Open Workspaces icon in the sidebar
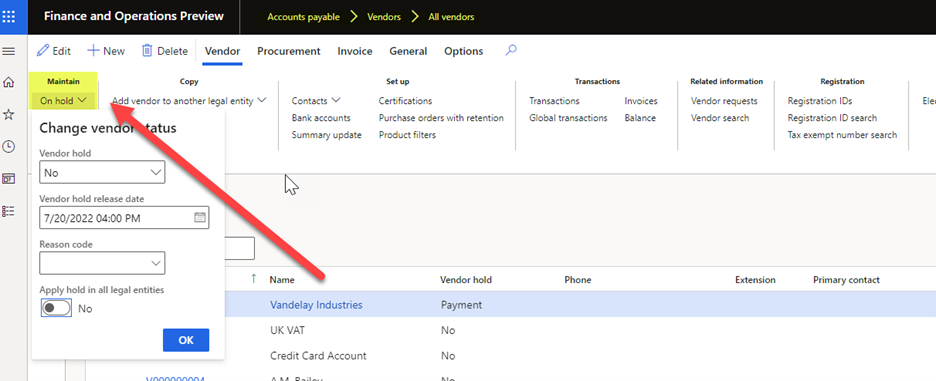Image resolution: width=936 pixels, height=381 pixels. pyautogui.click(x=9, y=179)
